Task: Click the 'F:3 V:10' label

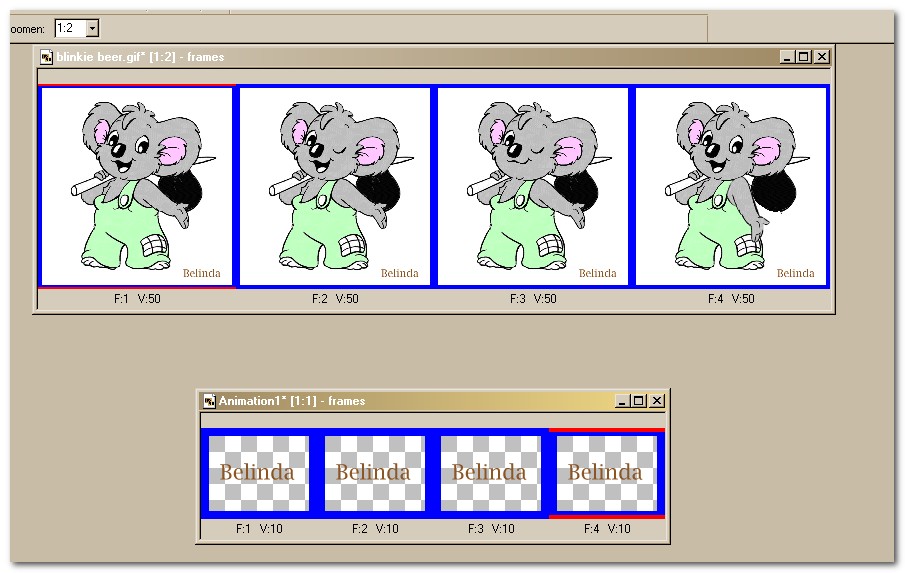Action: [x=491, y=529]
